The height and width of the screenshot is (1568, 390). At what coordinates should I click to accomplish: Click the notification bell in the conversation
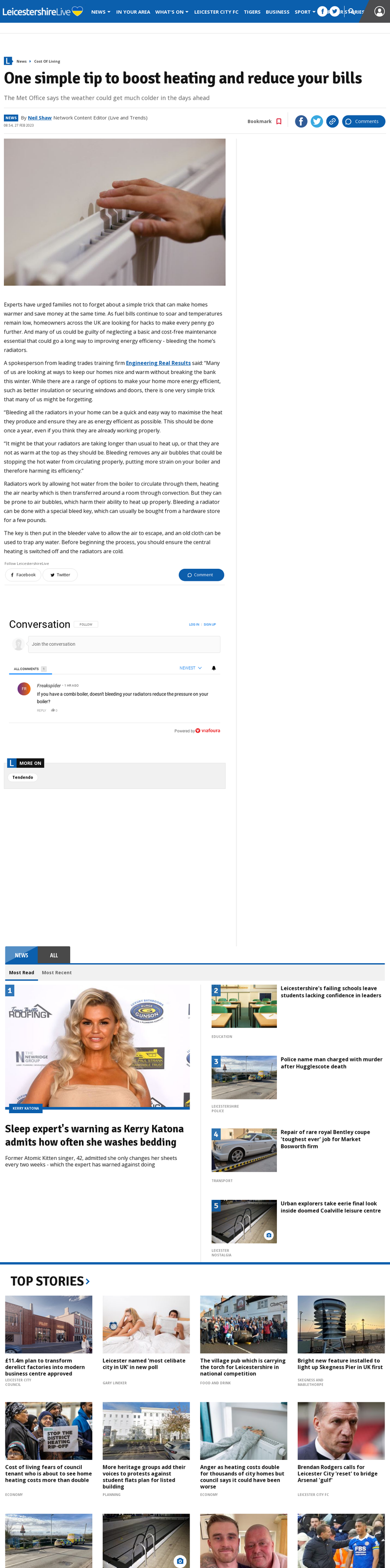214,668
